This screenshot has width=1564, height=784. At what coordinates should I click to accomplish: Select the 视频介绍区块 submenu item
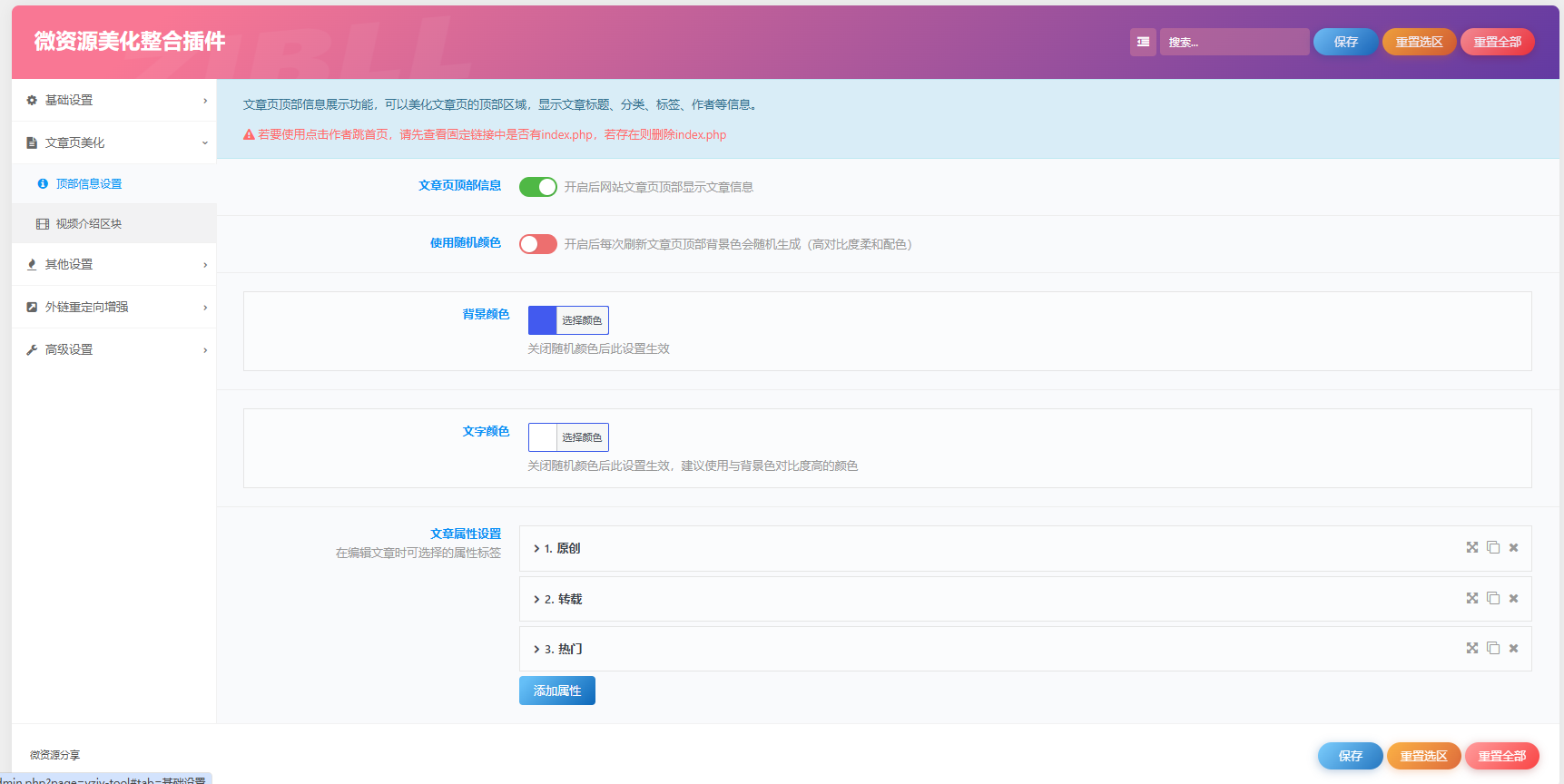tap(114, 223)
